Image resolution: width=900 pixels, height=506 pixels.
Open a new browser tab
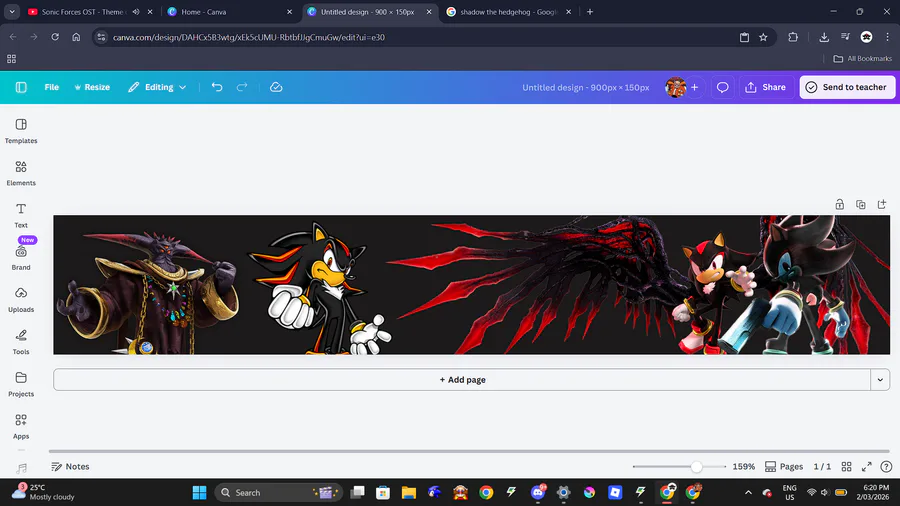tap(589, 11)
